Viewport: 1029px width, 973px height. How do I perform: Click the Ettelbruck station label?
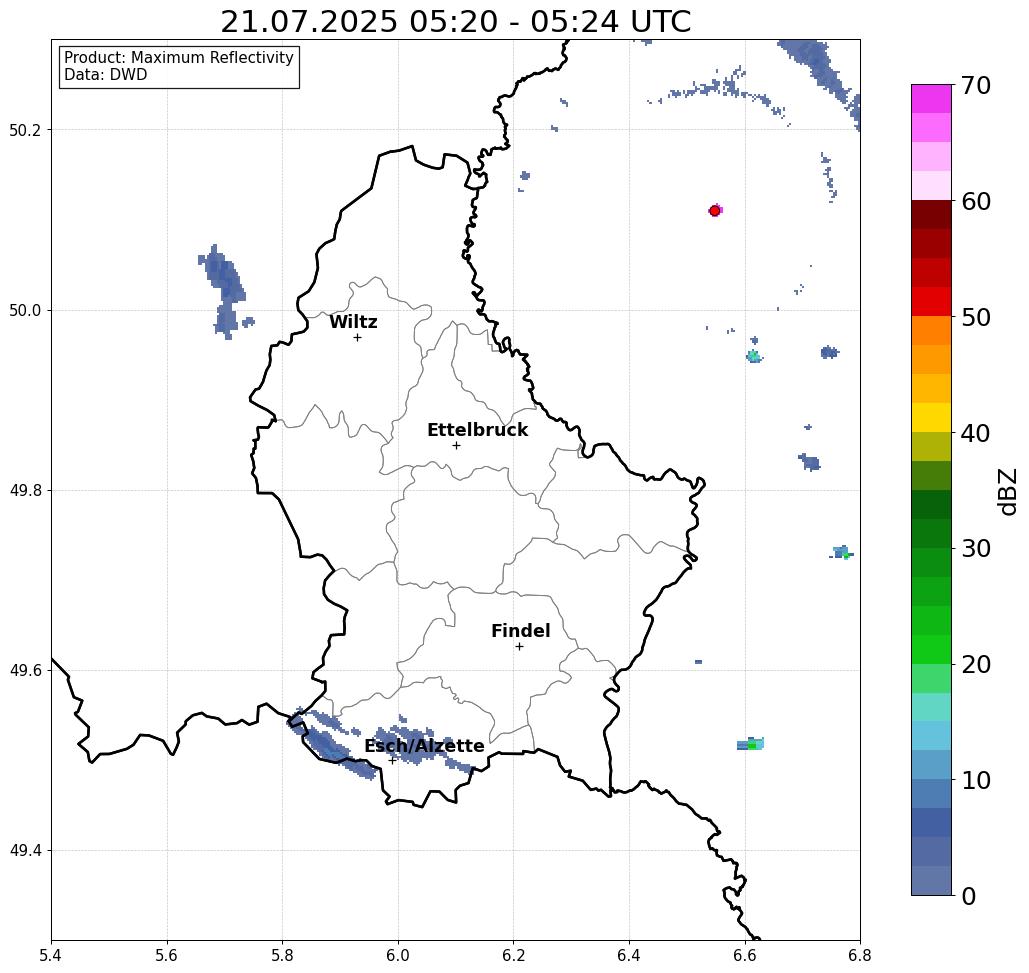pyautogui.click(x=477, y=430)
